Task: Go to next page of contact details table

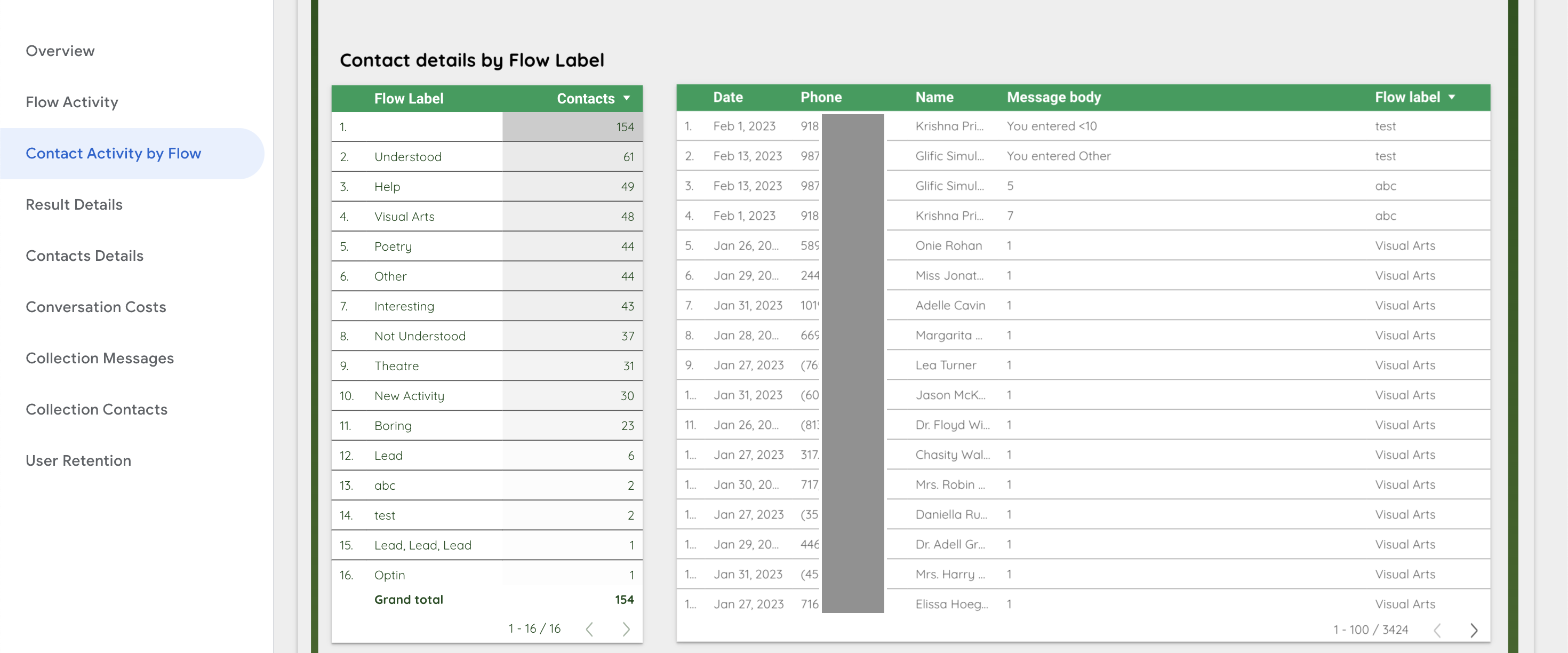Action: [1474, 630]
